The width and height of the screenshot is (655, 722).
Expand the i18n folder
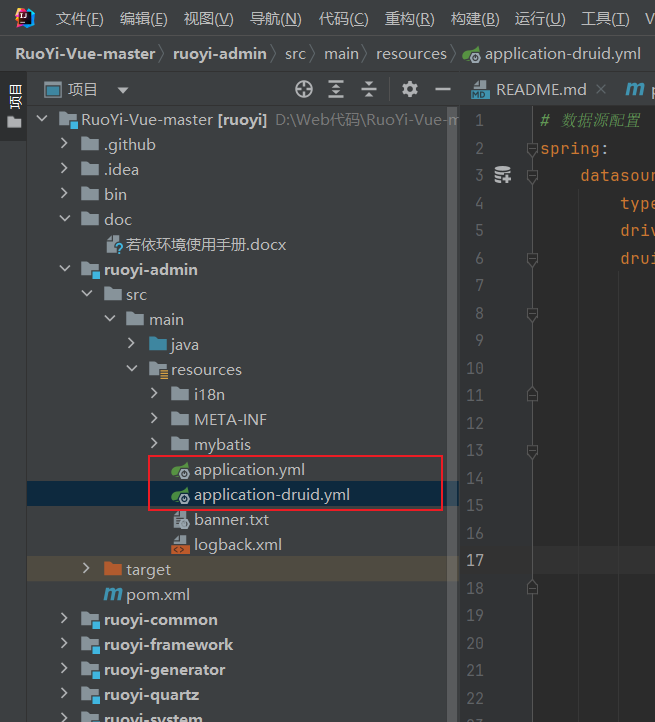click(x=154, y=393)
